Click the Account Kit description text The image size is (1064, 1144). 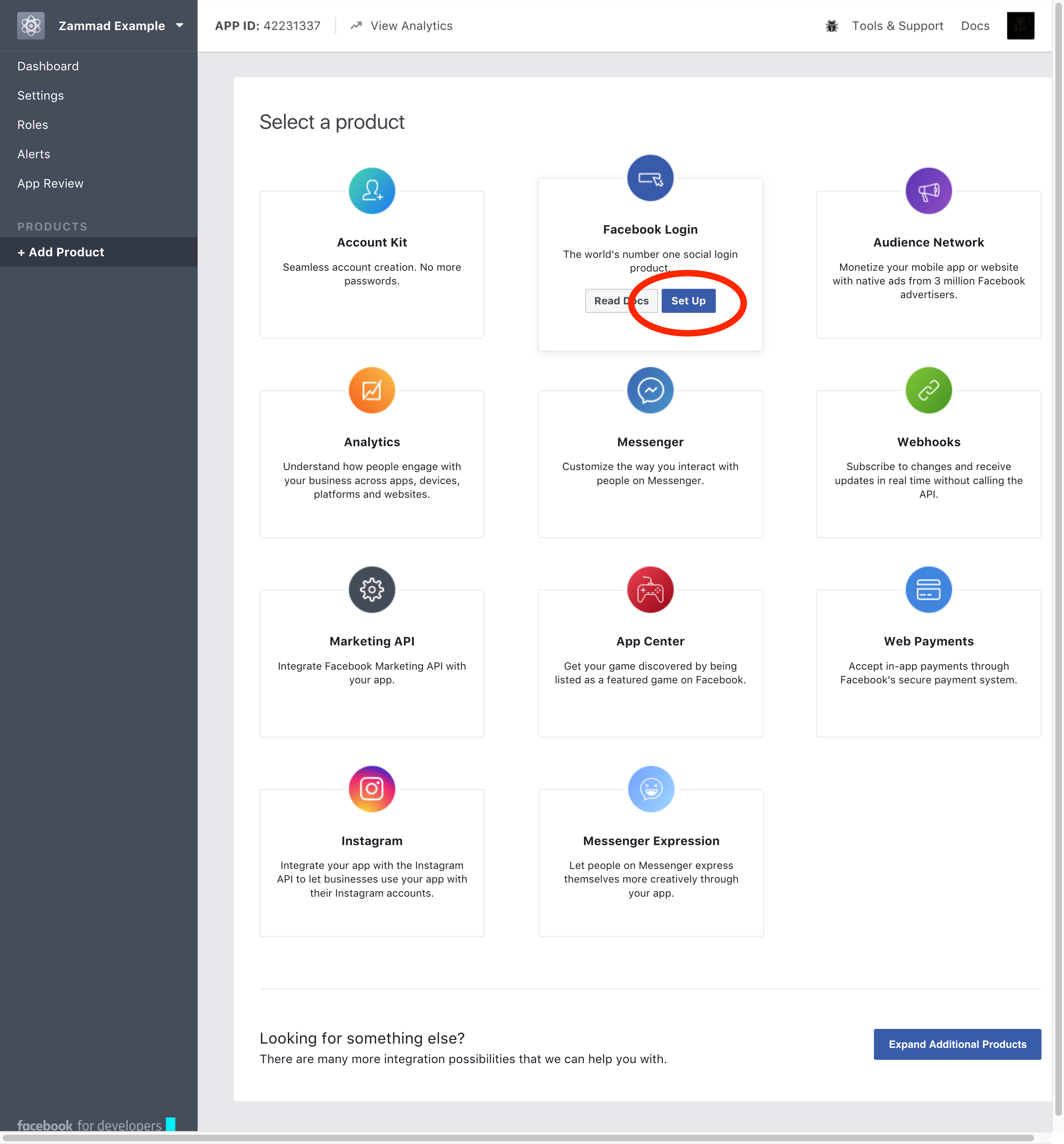coord(372,274)
